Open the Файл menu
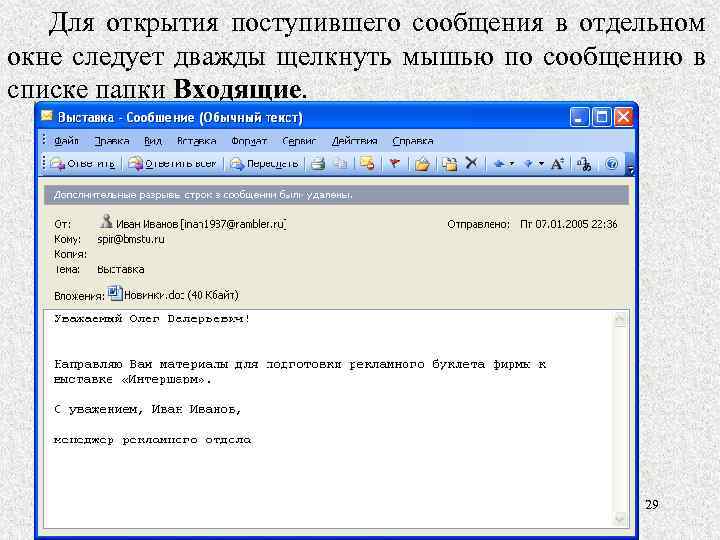The image size is (720, 540). pos(67,141)
